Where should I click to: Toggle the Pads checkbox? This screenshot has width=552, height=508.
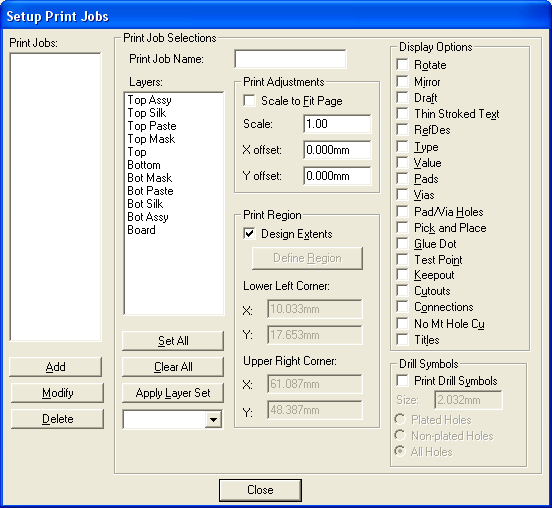[402, 178]
